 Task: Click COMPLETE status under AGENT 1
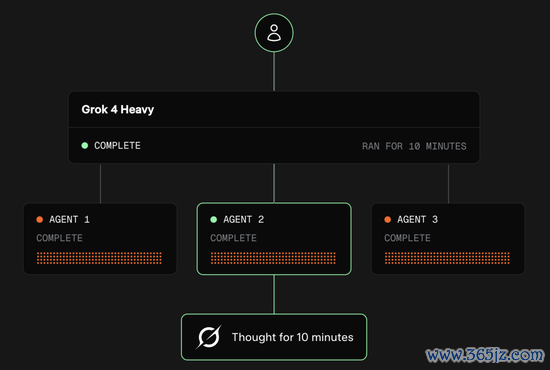click(x=59, y=238)
